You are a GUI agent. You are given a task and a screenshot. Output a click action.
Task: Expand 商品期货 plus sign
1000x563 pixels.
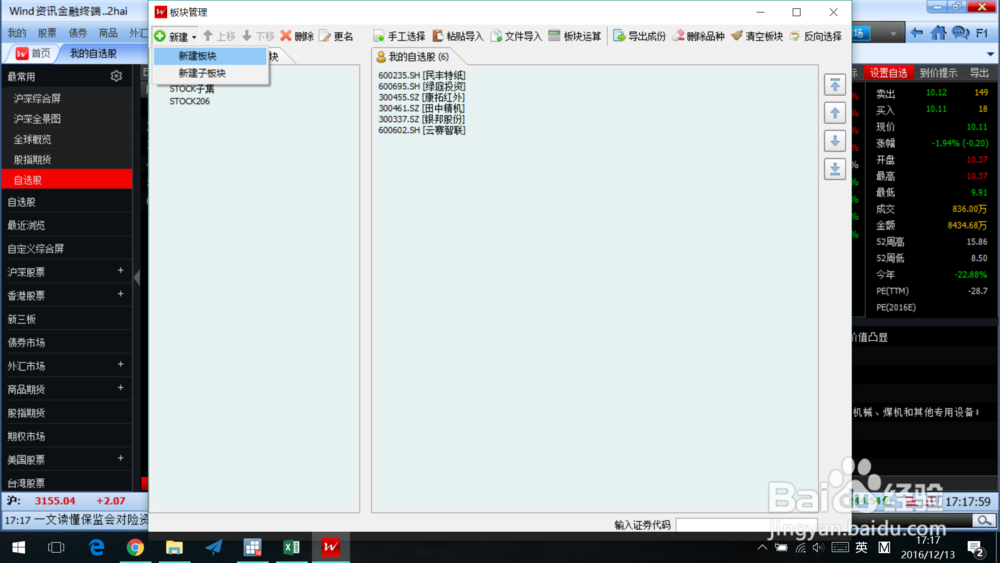pyautogui.click(x=121, y=388)
